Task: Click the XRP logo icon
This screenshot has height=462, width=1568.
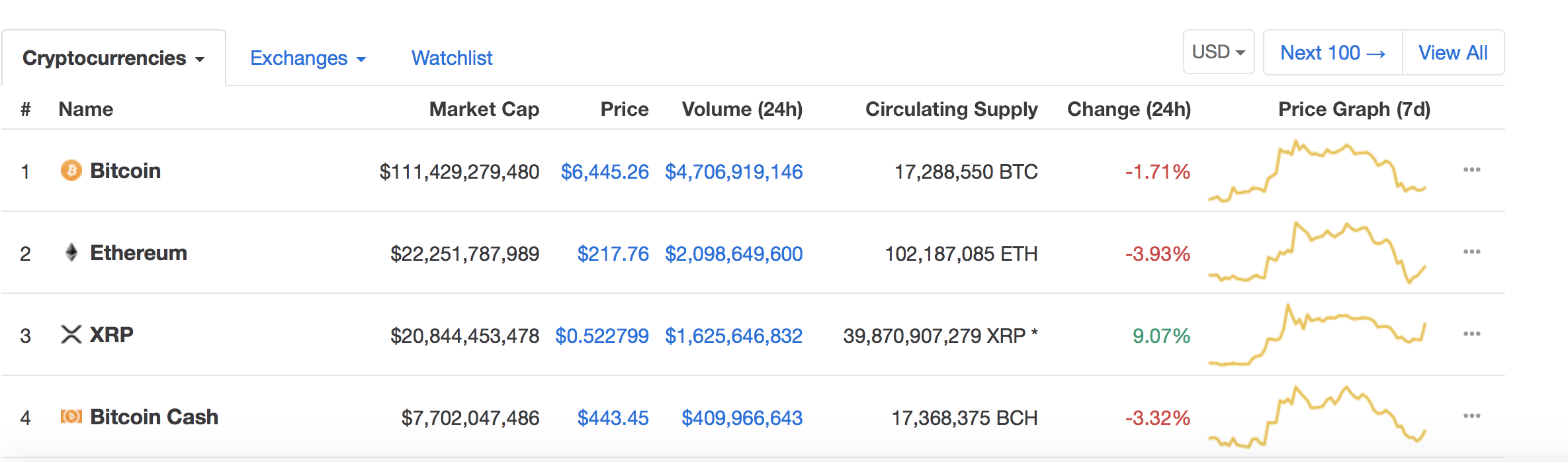Action: click(71, 334)
